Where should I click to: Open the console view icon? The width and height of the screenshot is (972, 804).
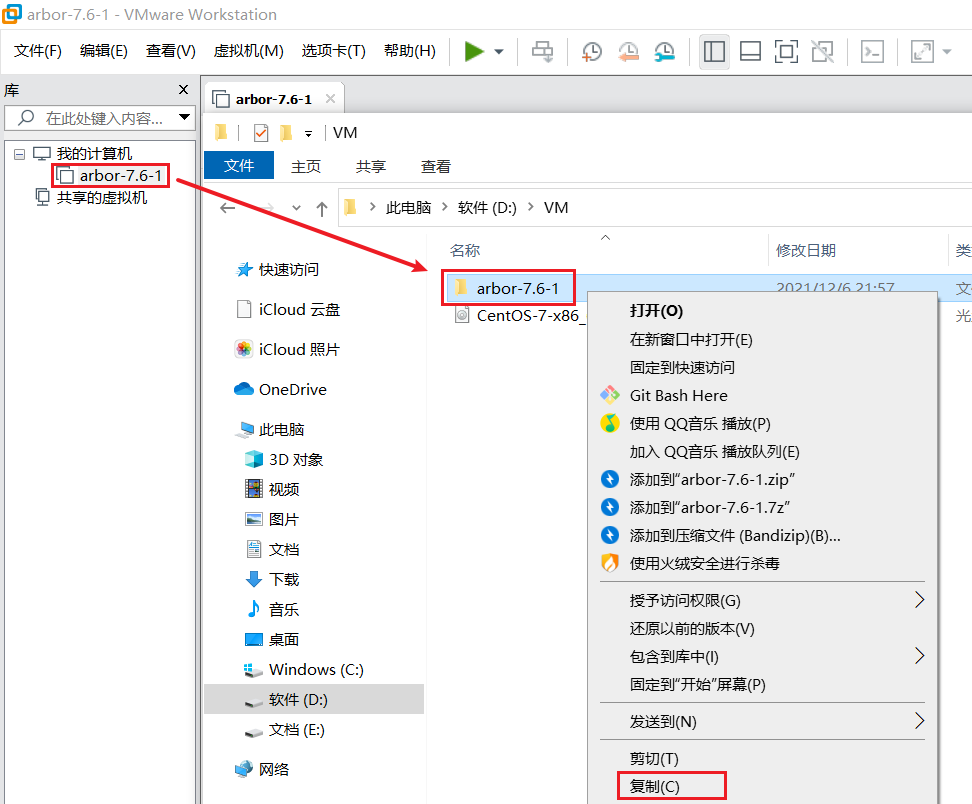click(872, 51)
